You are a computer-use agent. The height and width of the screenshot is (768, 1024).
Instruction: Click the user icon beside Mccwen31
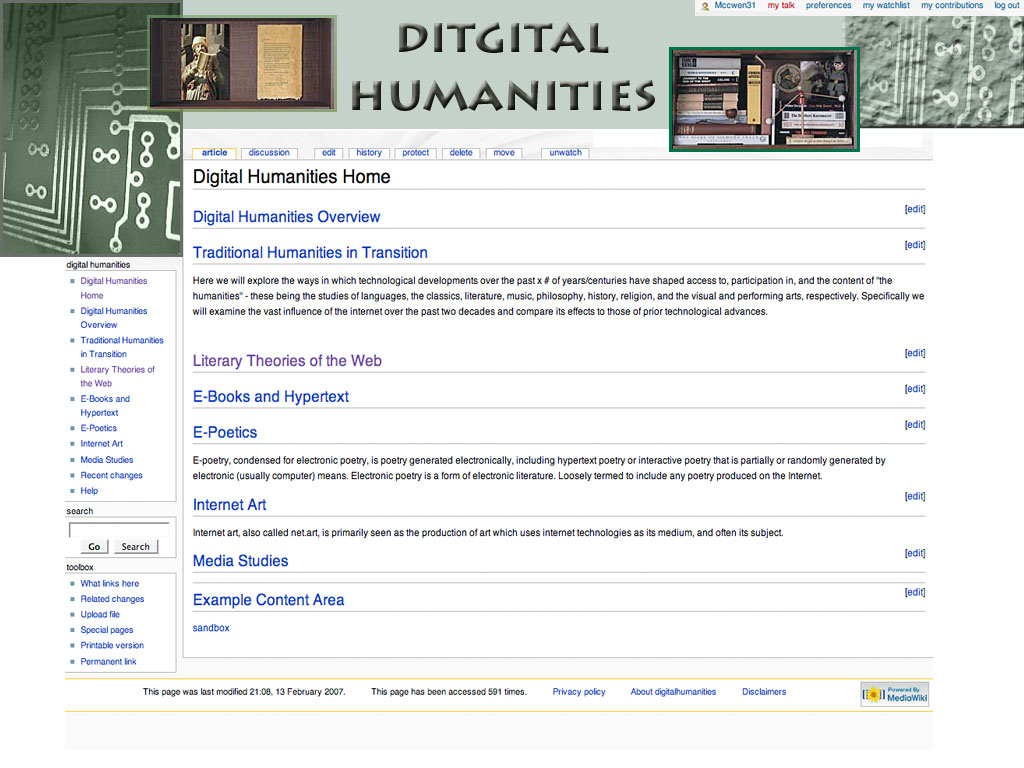coord(705,7)
